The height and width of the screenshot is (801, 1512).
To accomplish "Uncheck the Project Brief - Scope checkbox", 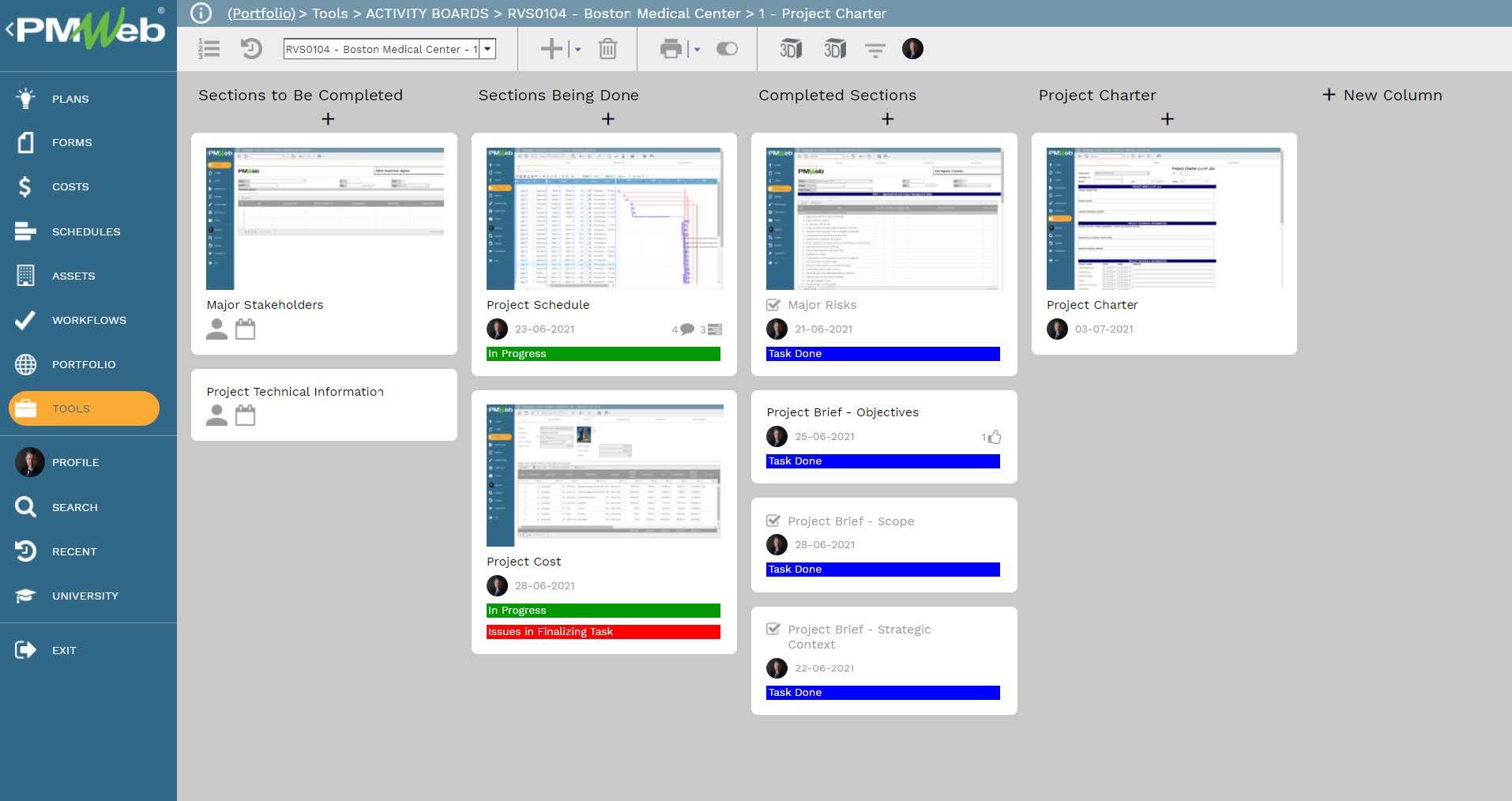I will point(773,521).
